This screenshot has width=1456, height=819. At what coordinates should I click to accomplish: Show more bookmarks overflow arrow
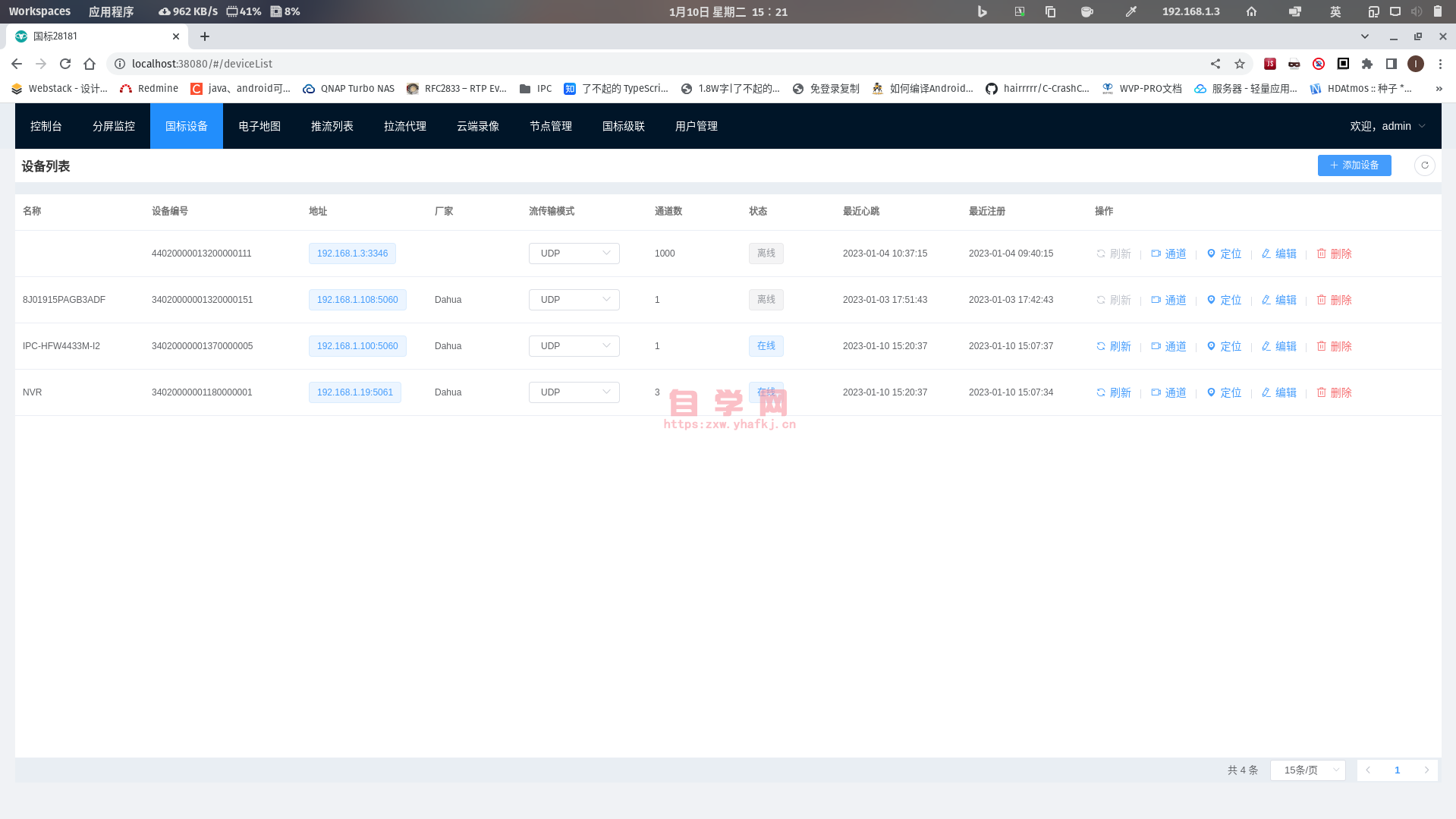coord(1439,89)
